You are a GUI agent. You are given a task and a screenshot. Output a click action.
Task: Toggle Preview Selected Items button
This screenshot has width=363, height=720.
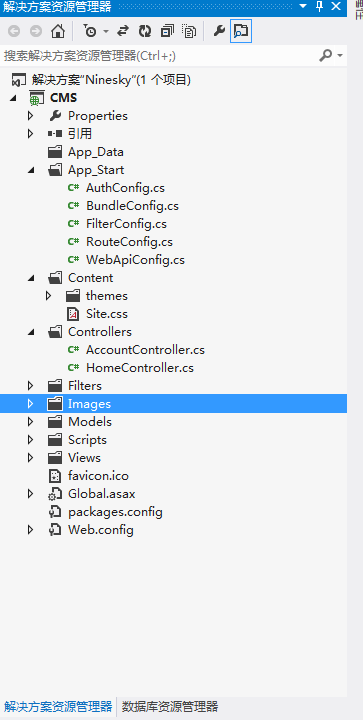point(241,31)
